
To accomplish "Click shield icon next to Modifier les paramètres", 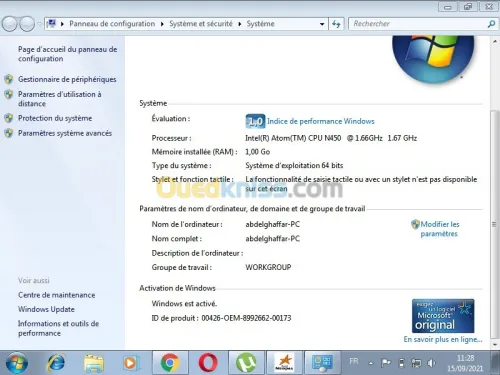I will (x=415, y=224).
